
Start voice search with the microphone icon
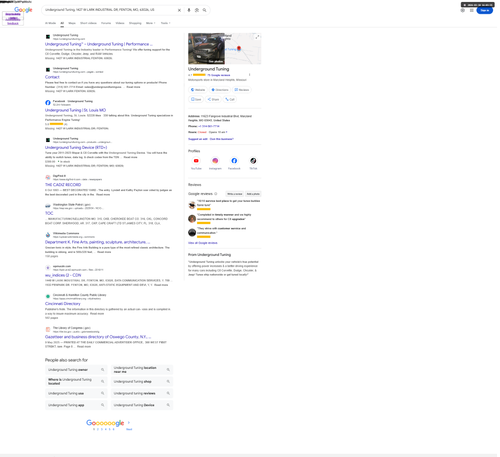coord(189,10)
